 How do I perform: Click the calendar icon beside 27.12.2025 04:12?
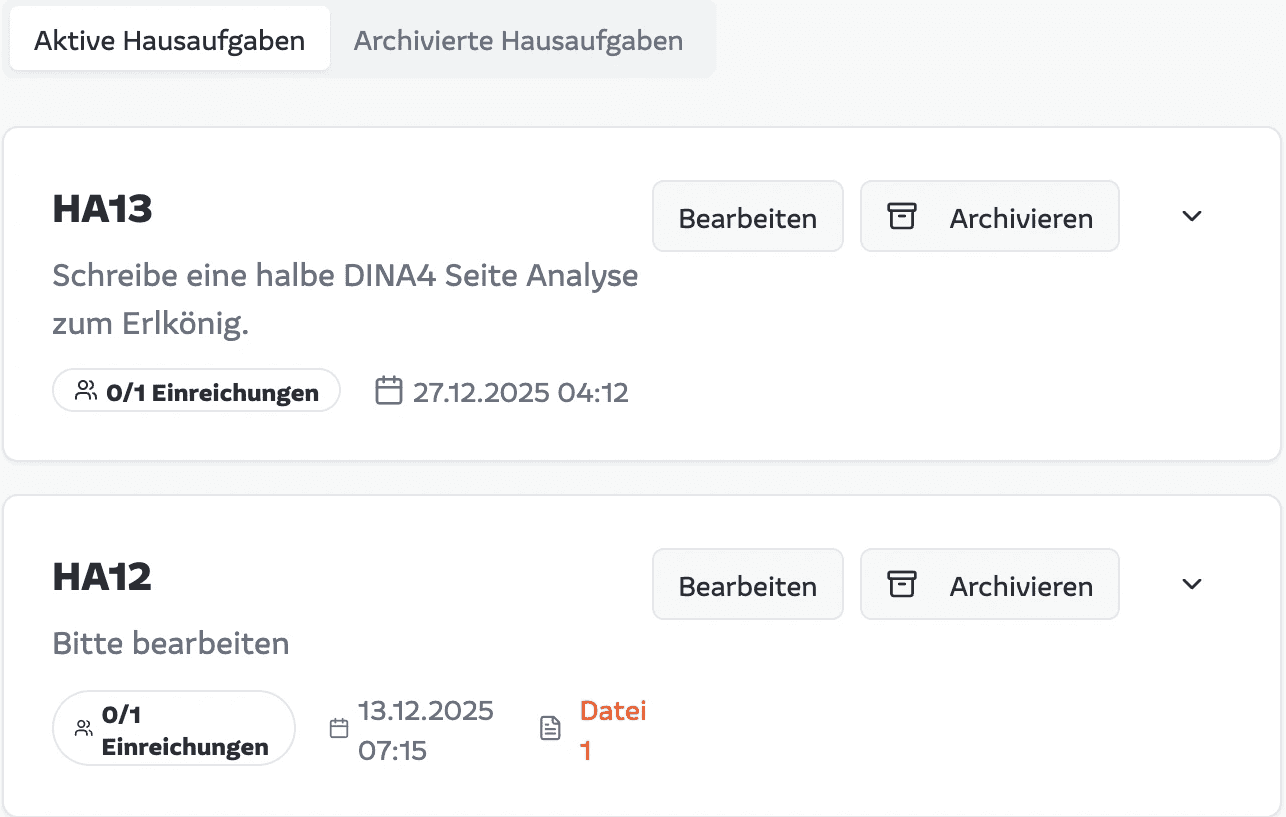click(389, 391)
